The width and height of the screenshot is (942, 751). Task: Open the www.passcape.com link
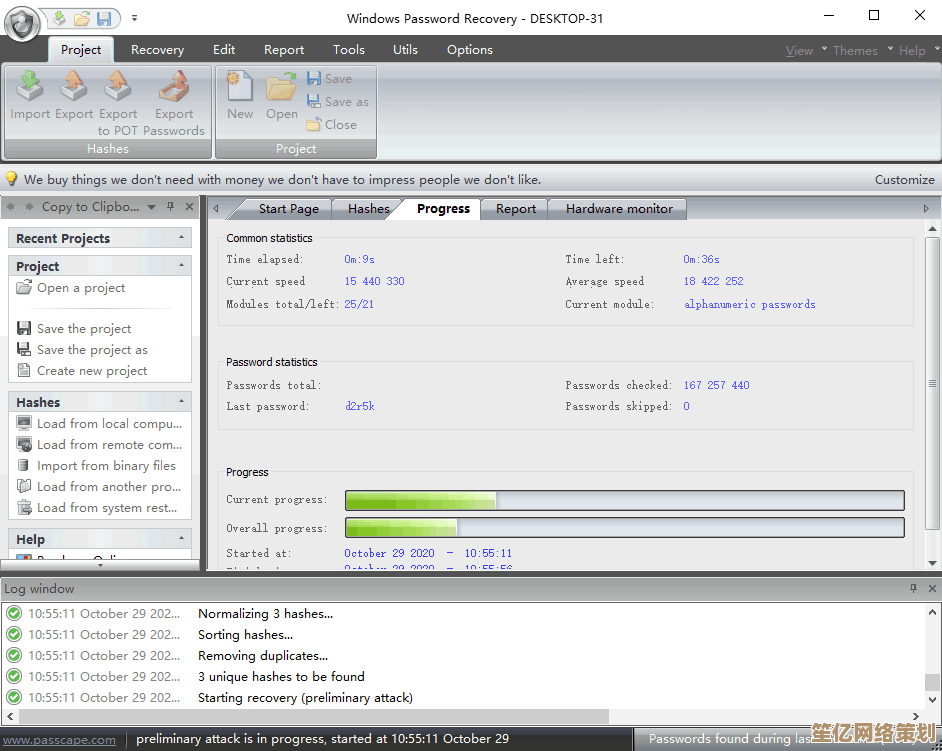click(x=59, y=739)
